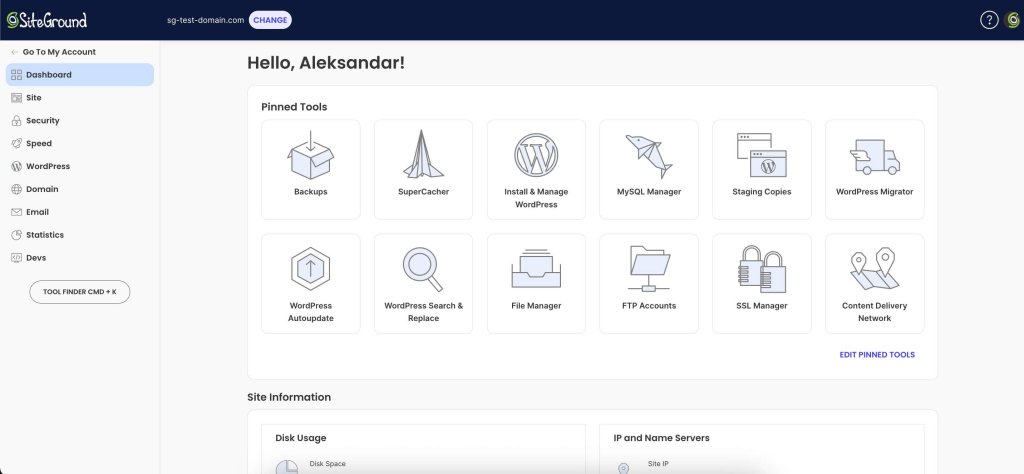
Task: Select Dashboard in the sidebar menu
Action: click(x=80, y=74)
